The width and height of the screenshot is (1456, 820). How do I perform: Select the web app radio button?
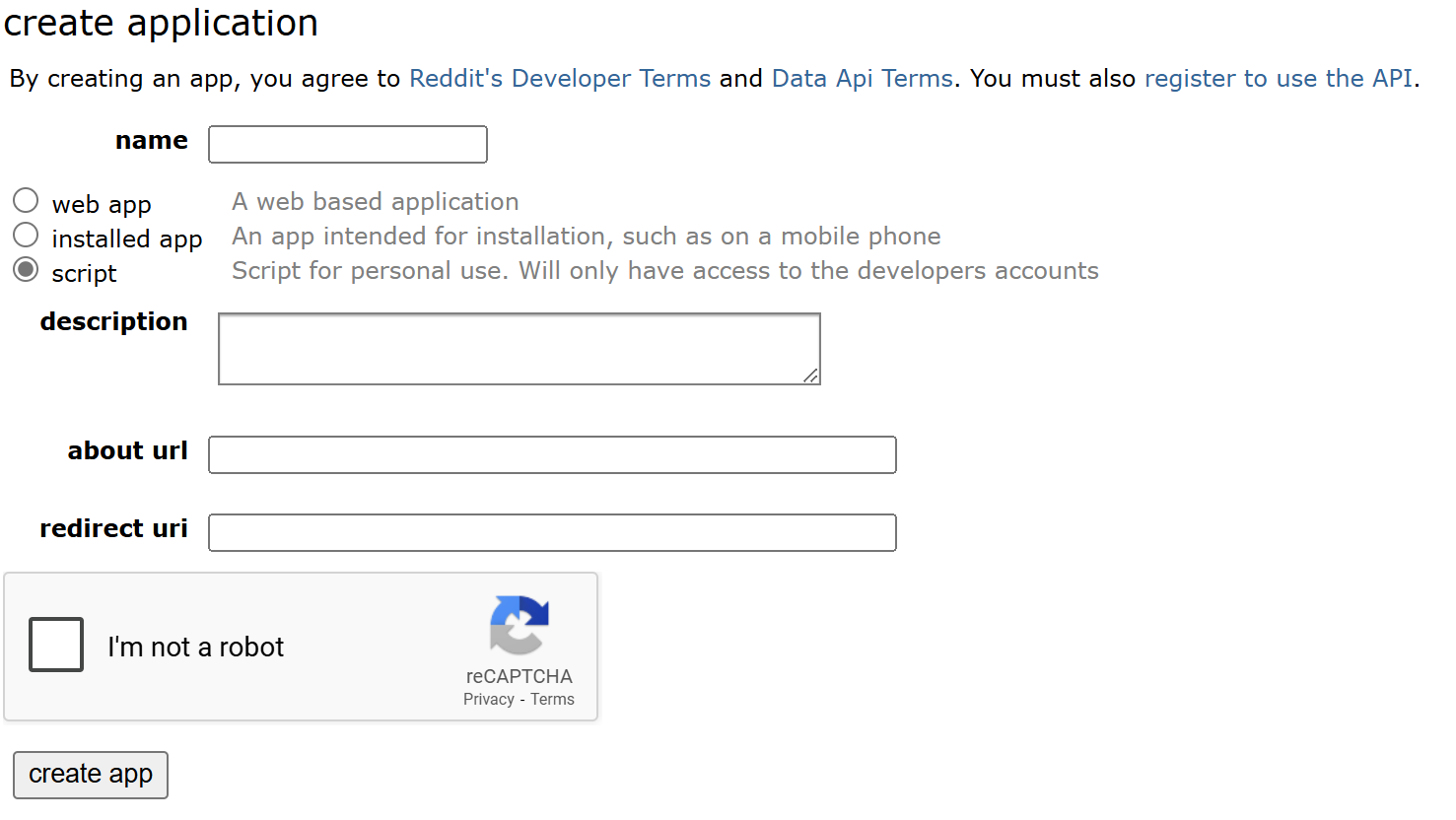click(x=26, y=201)
